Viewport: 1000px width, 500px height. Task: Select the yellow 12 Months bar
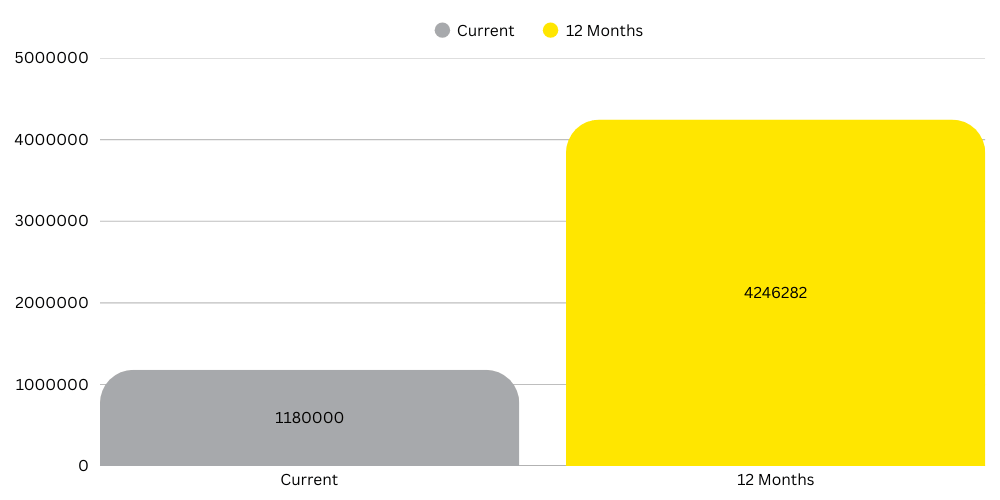click(x=775, y=380)
